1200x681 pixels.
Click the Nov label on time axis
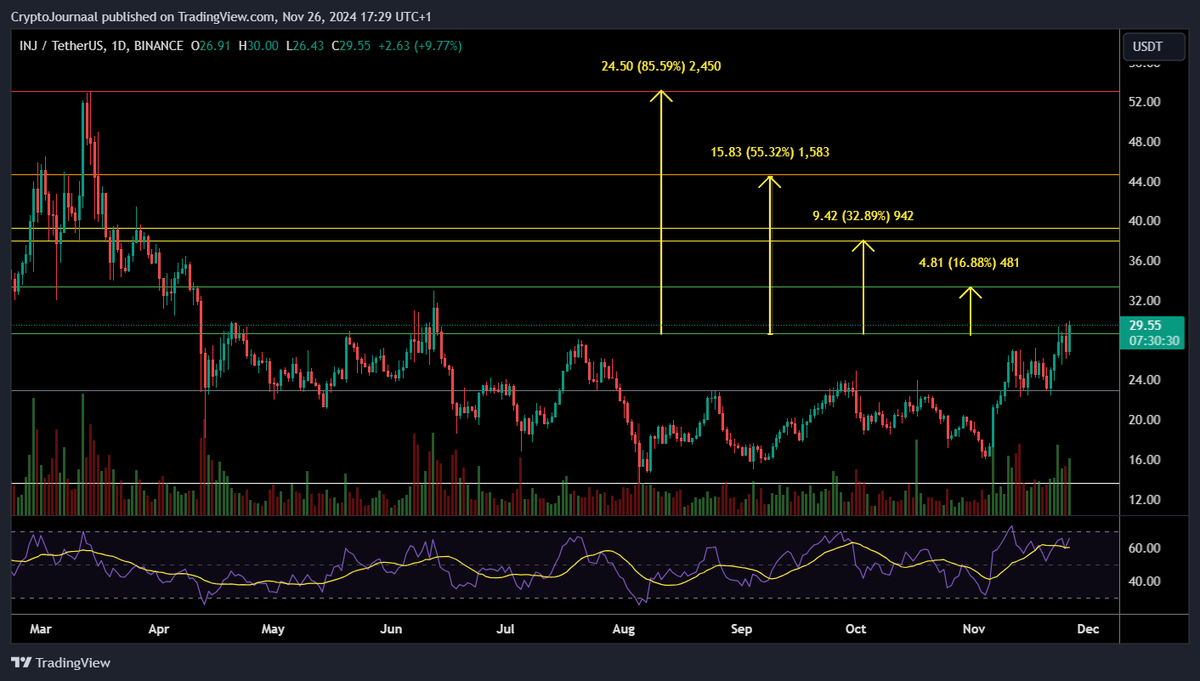coord(972,630)
